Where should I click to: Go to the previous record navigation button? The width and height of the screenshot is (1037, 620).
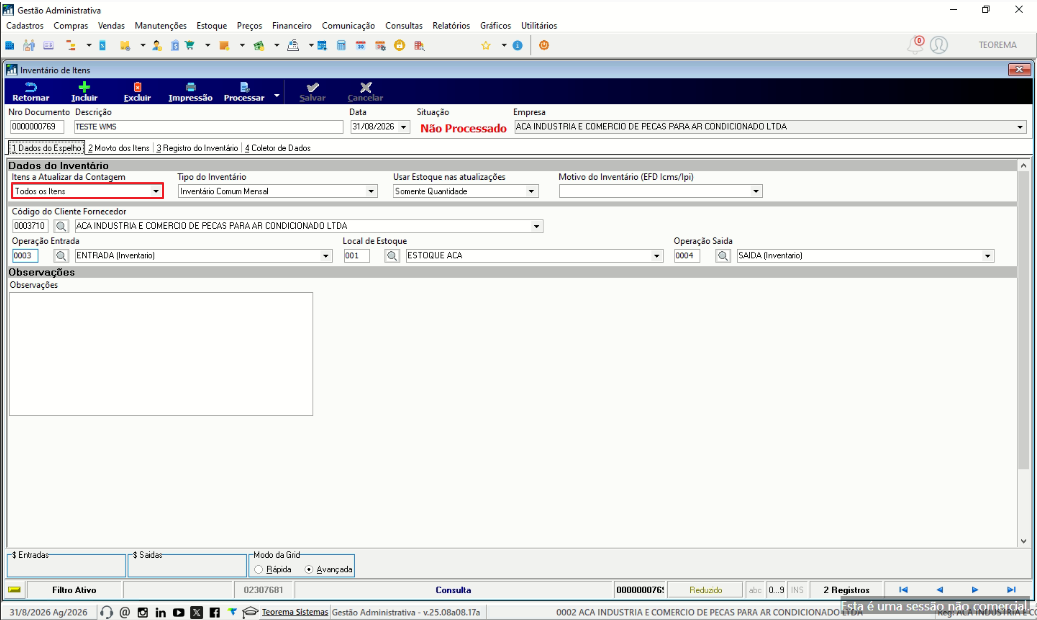940,590
